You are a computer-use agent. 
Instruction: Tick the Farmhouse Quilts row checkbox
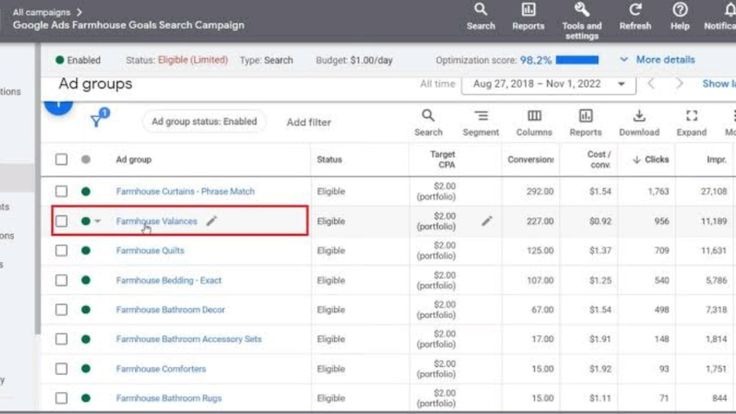click(62, 251)
